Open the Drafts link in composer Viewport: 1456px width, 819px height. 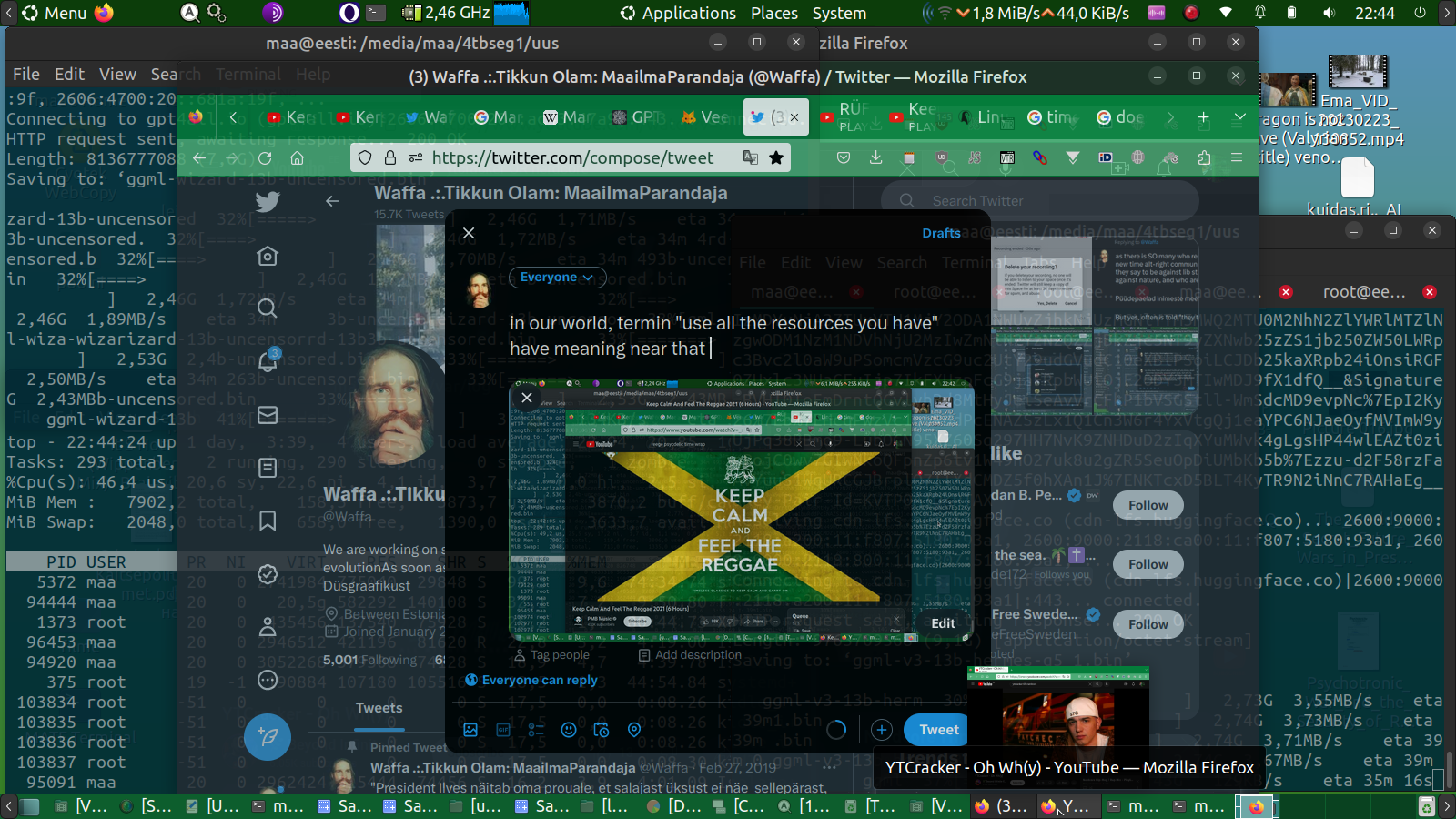click(x=941, y=233)
